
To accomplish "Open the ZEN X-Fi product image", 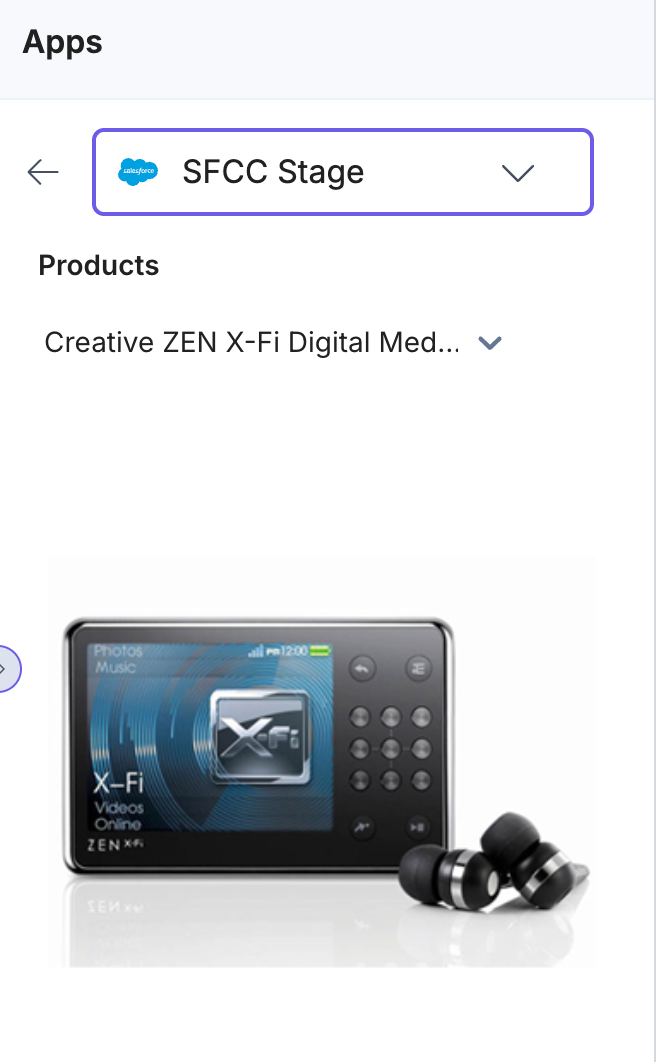I will tap(322, 761).
